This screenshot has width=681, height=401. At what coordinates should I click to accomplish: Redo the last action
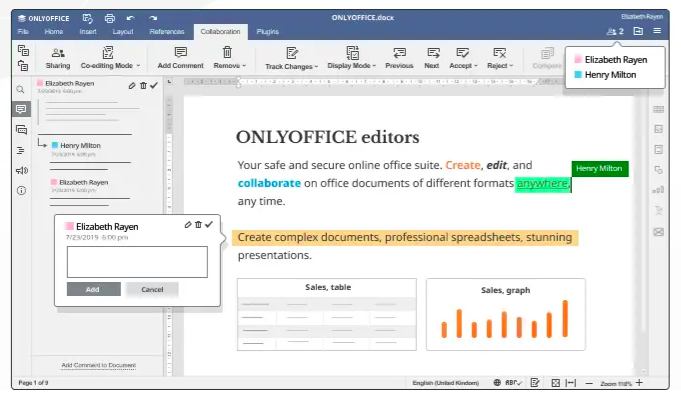[x=153, y=18]
